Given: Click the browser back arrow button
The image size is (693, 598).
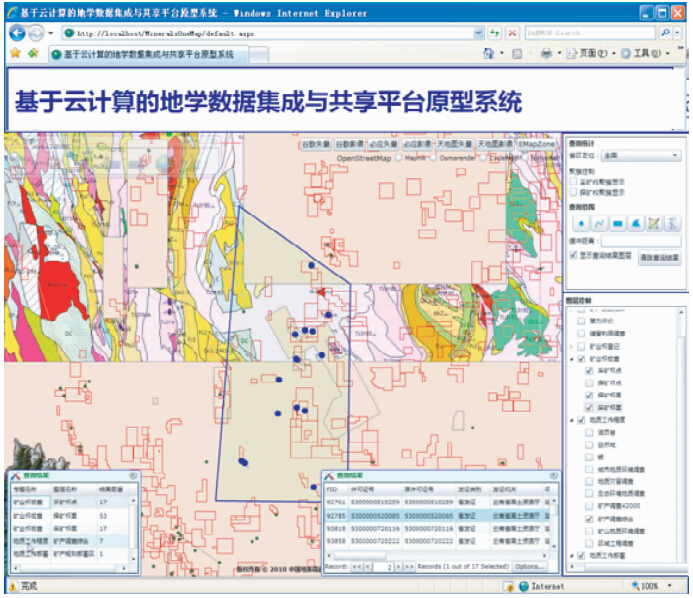Looking at the screenshot, I should click(17, 33).
